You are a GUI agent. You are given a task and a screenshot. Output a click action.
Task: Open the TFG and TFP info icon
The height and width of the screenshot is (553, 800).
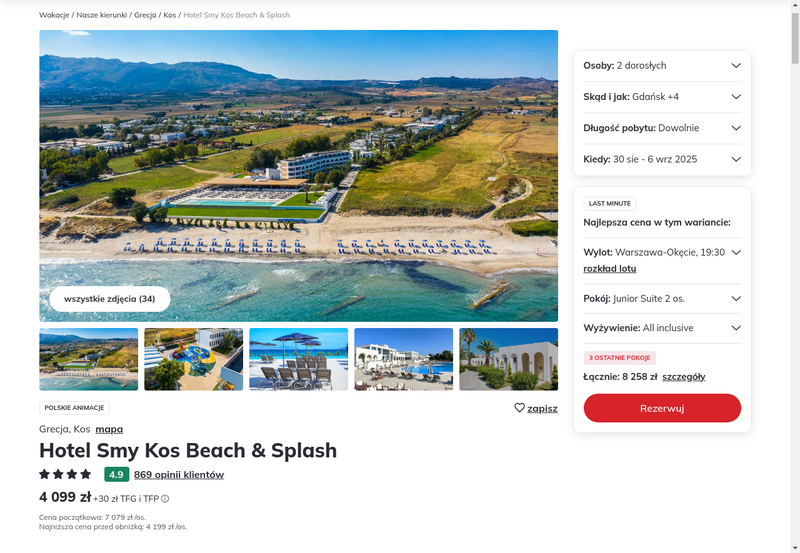(165, 499)
